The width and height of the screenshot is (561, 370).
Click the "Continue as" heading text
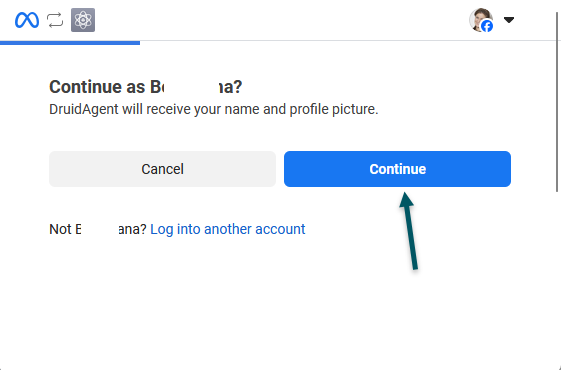pos(146,87)
